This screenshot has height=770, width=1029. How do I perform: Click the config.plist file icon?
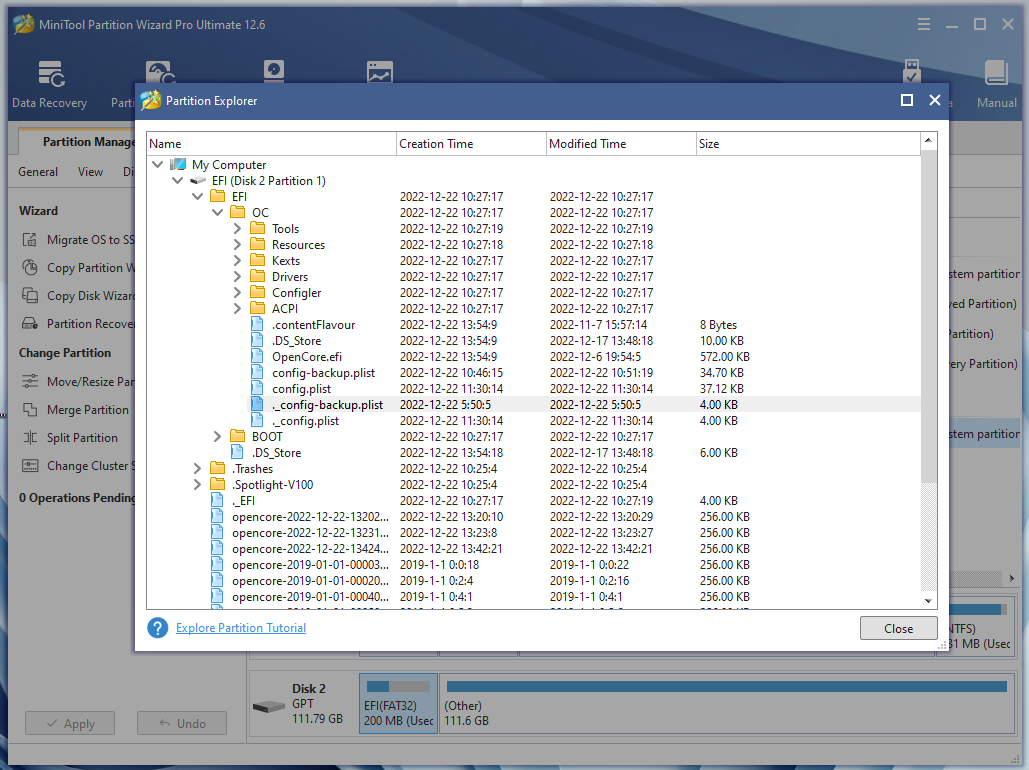[x=257, y=389]
